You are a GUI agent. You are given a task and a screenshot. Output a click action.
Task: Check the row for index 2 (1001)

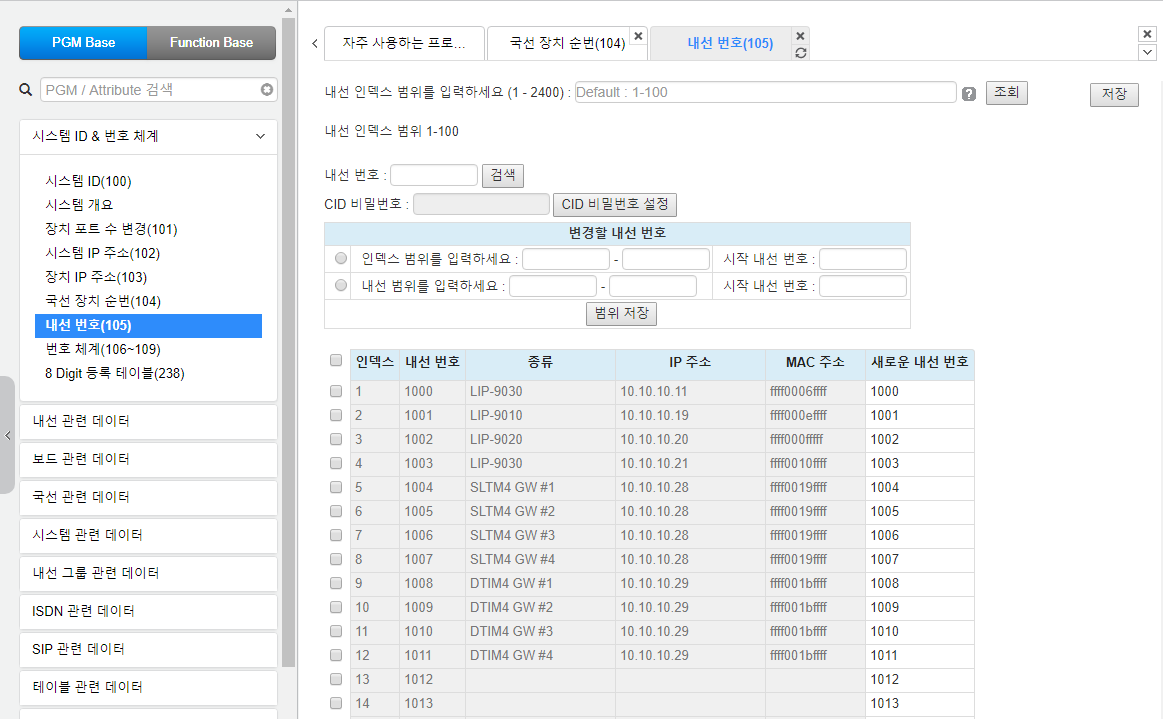(x=336, y=416)
